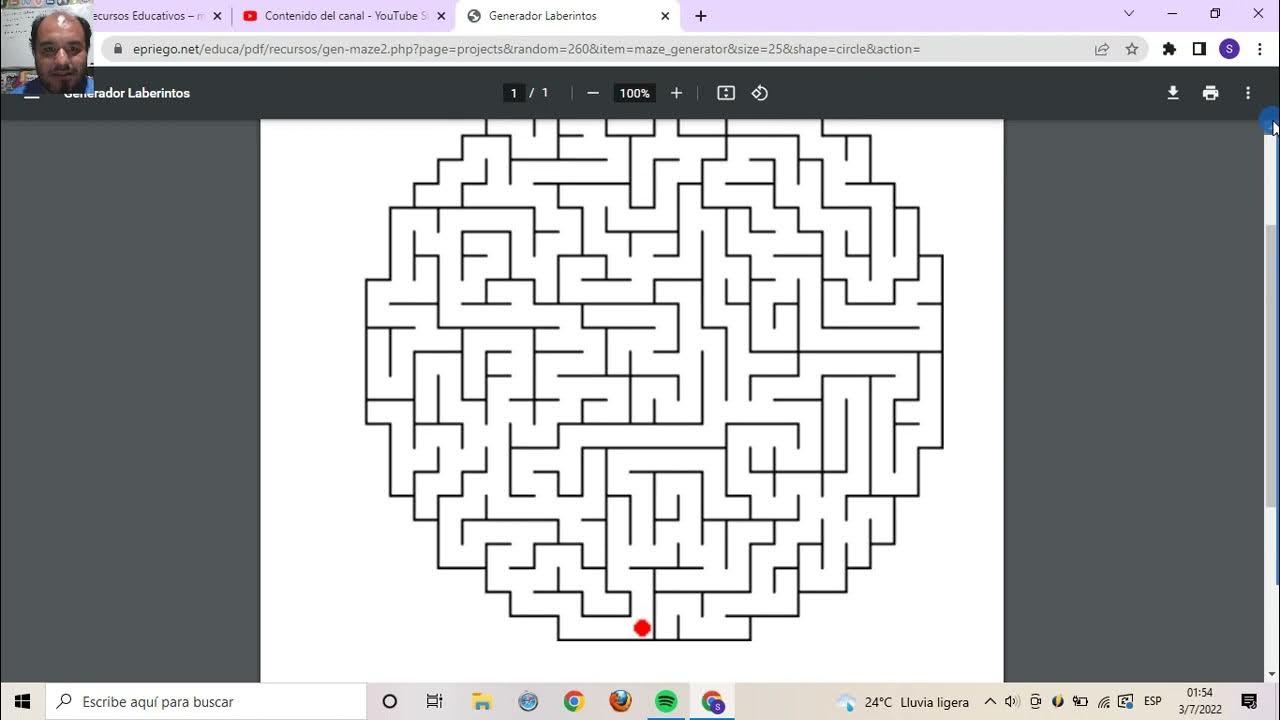Click the PDF page number field

(514, 93)
